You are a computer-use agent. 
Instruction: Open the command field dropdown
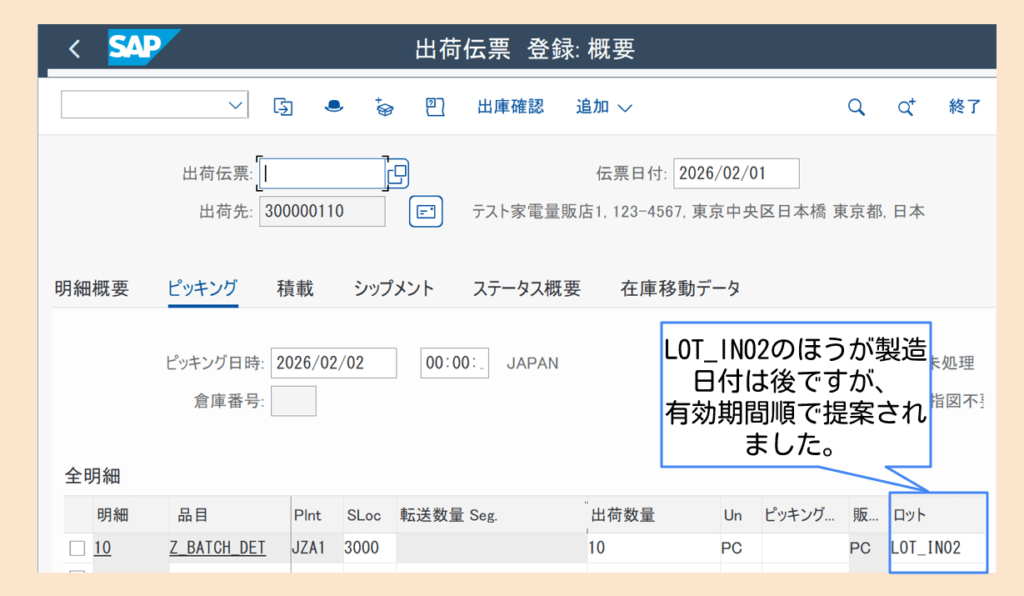click(x=236, y=105)
